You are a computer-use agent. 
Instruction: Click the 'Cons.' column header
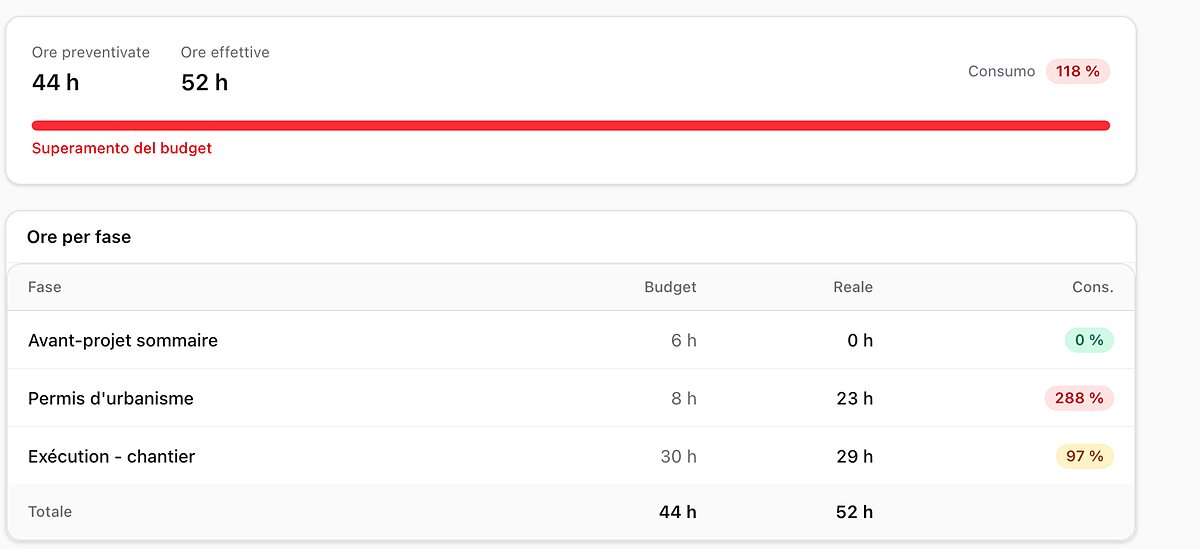point(1093,287)
